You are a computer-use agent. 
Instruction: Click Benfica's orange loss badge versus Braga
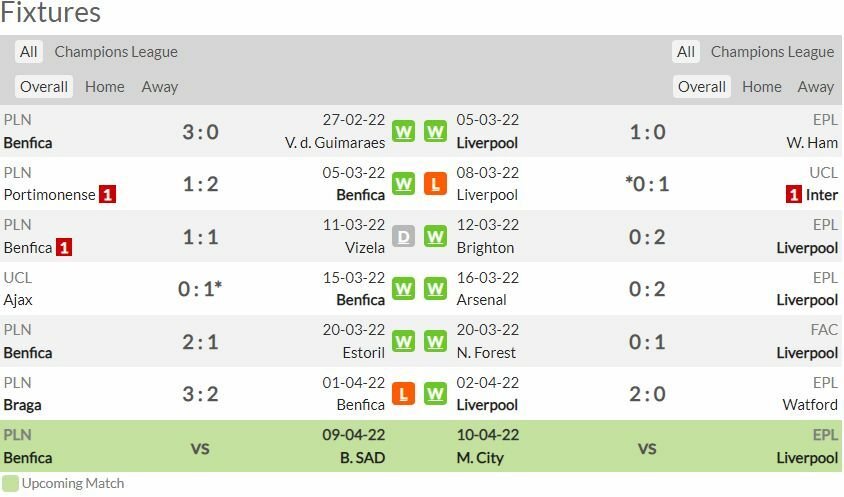click(403, 394)
